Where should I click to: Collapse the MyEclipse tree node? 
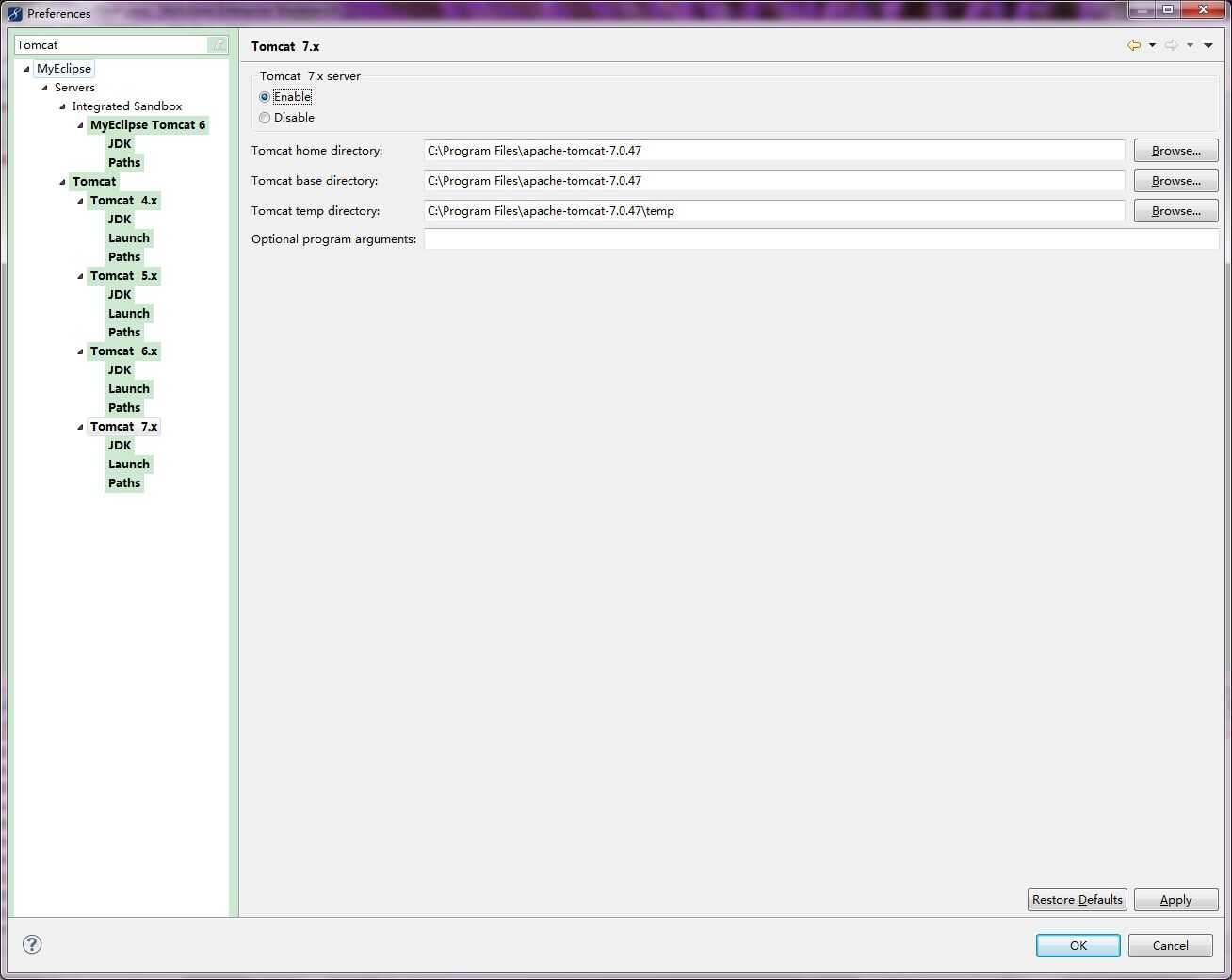click(26, 69)
